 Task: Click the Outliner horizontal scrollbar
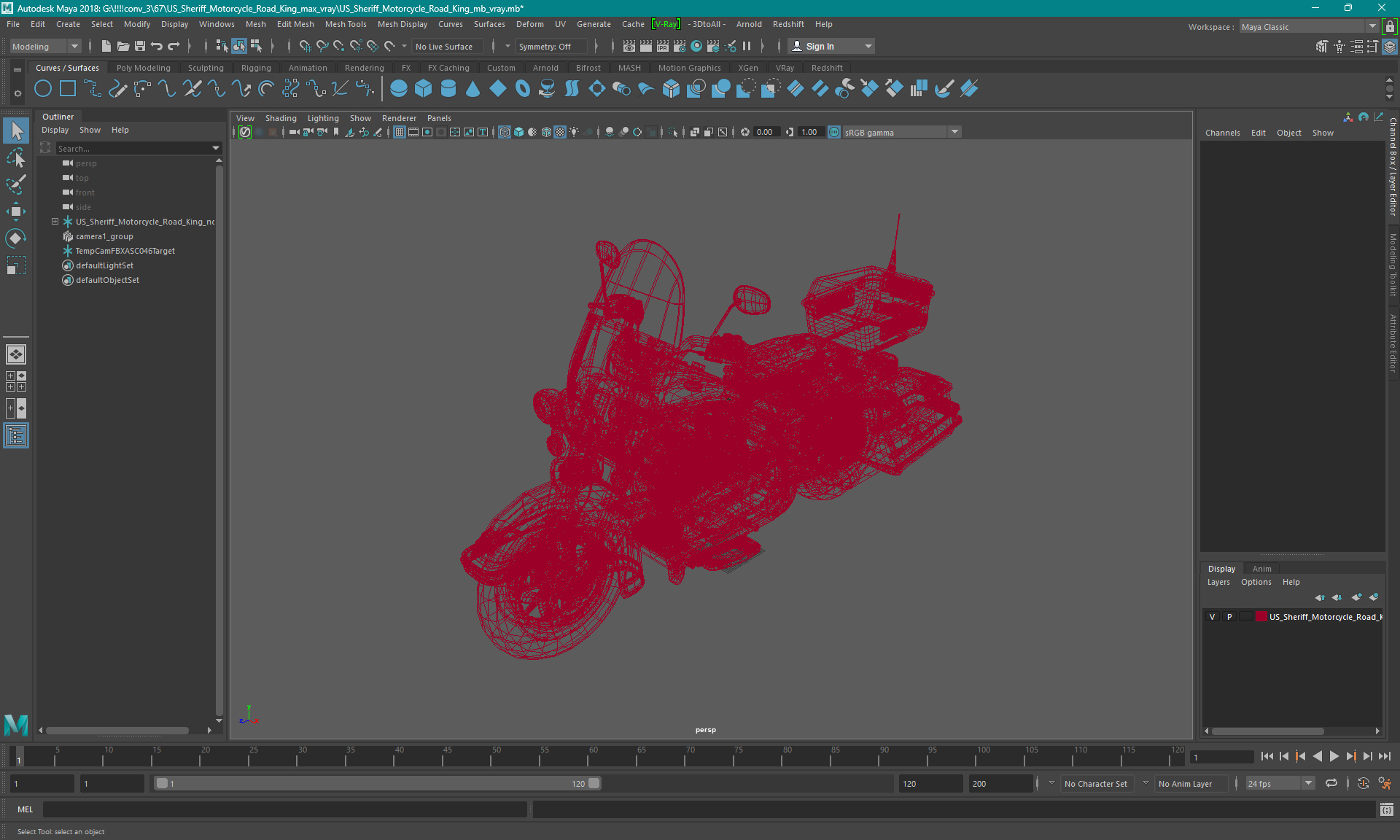117,730
